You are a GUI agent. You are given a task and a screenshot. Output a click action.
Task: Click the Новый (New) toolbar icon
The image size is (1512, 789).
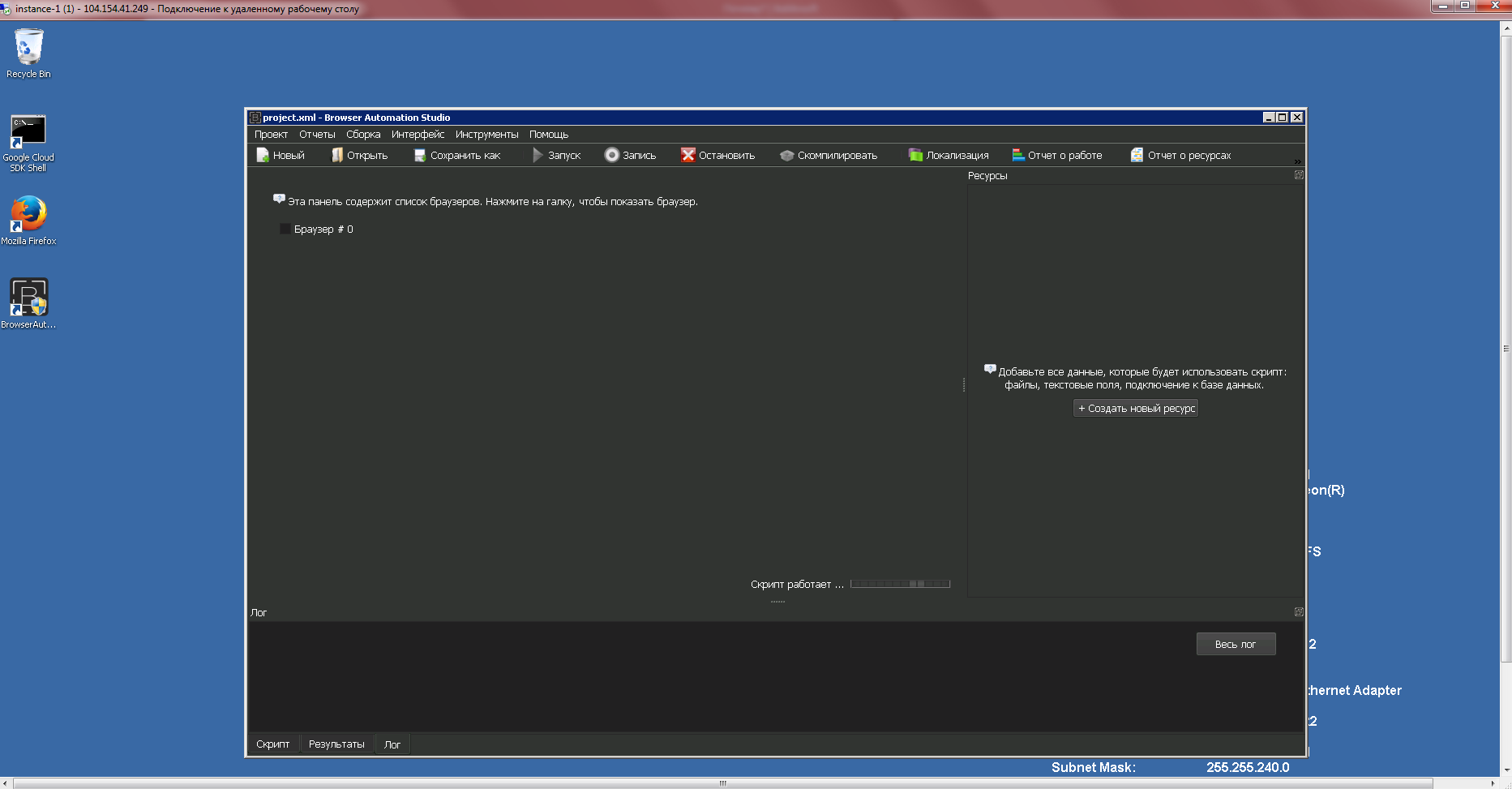click(263, 155)
